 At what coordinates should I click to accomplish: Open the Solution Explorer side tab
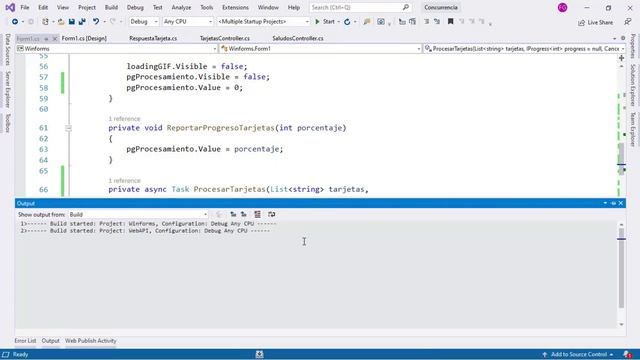633,85
